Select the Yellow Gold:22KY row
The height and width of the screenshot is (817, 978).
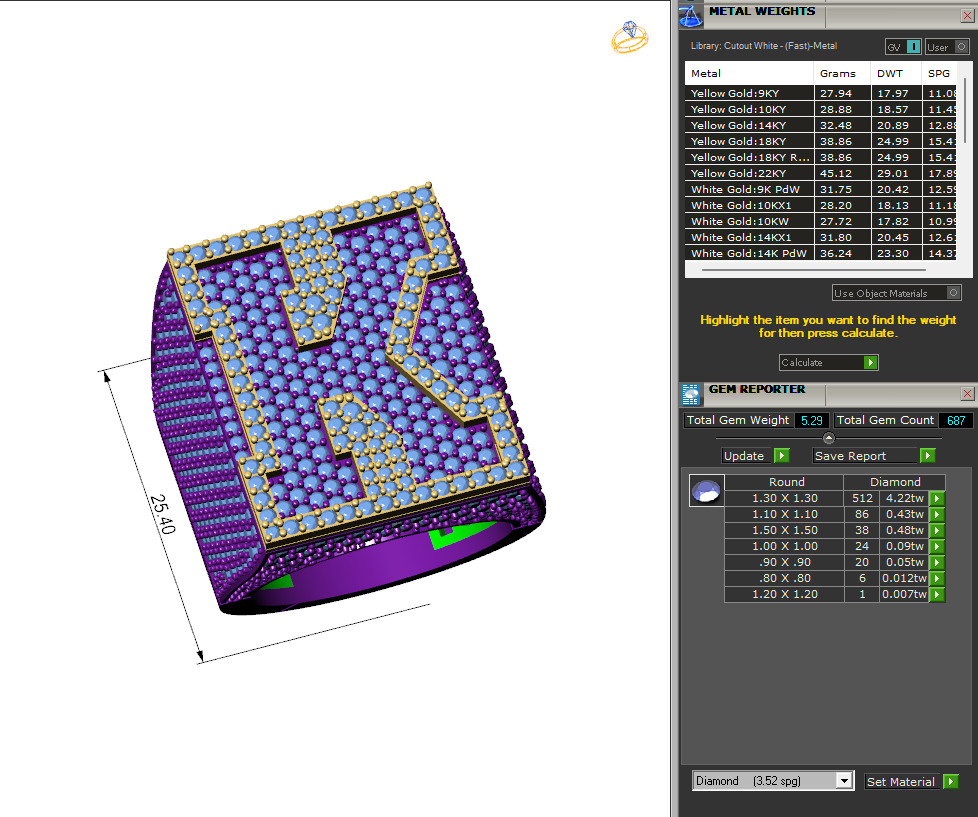point(821,173)
